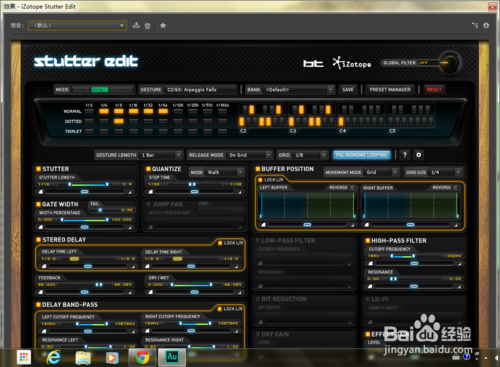Enable the Bit Reduction module
This screenshot has height=367, width=500.
[258, 299]
